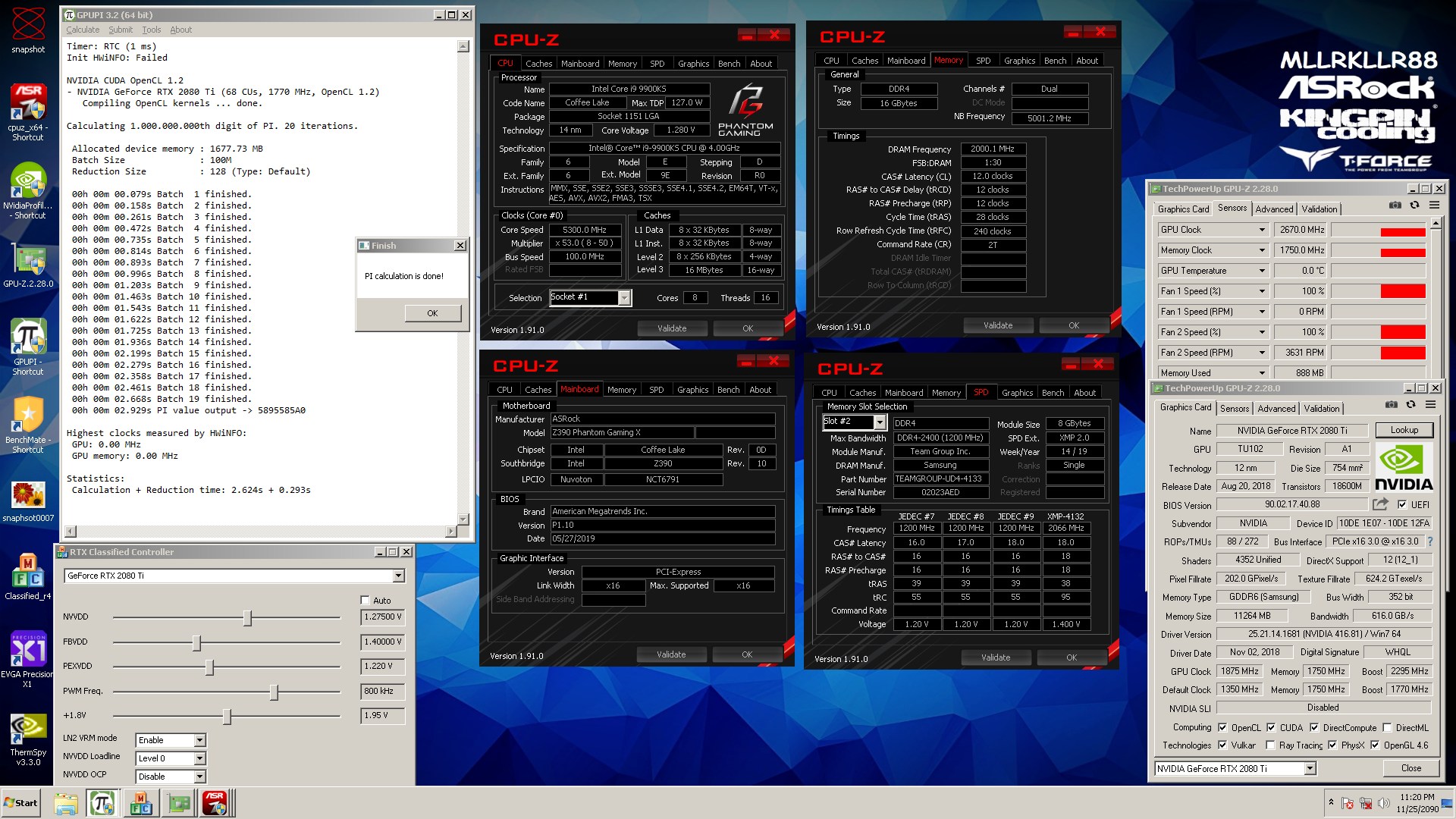Open the hamburger menu in GPU-Z Sensors window

[x=1434, y=206]
